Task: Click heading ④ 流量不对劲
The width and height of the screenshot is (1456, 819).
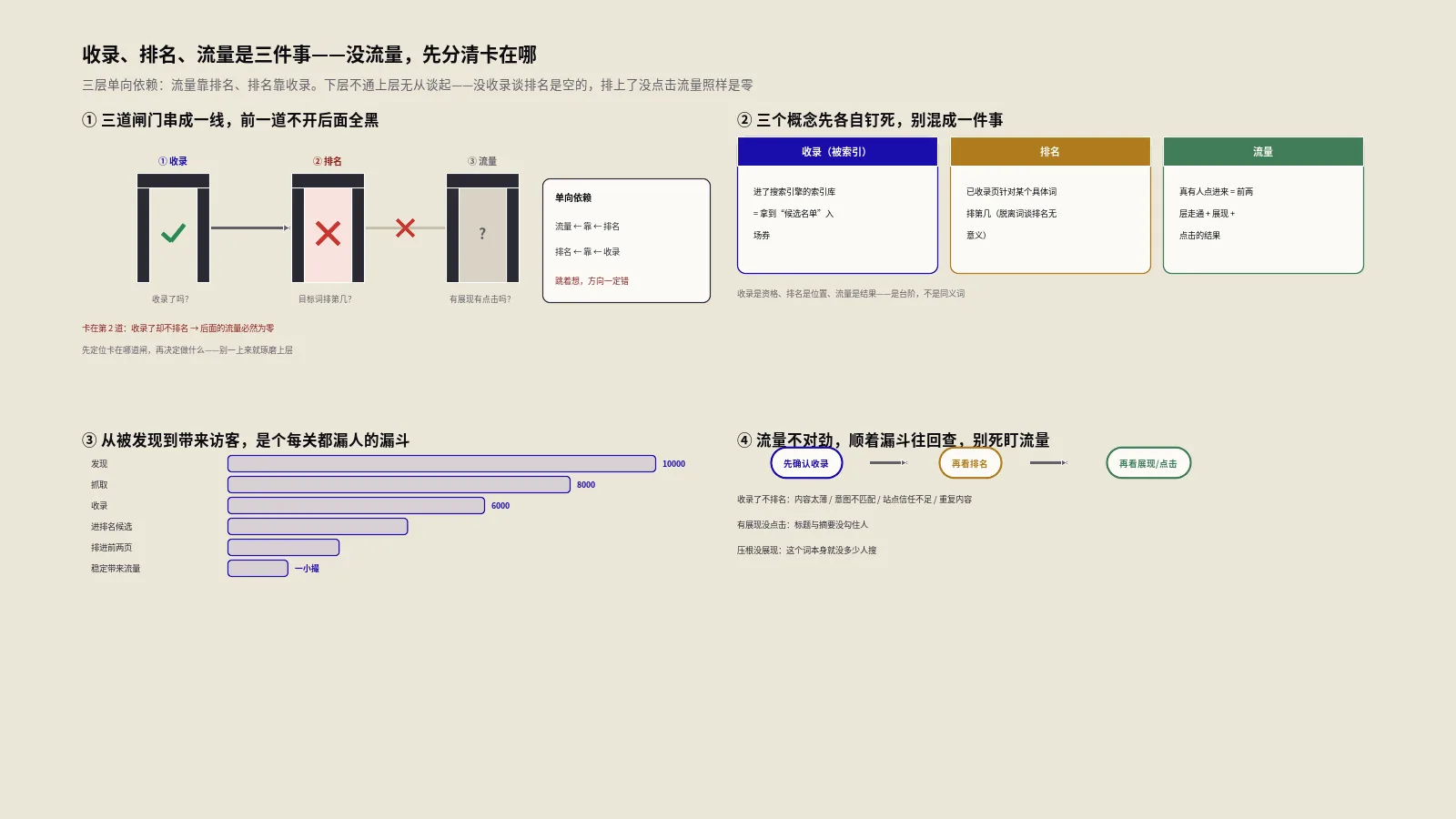Action: tap(894, 440)
